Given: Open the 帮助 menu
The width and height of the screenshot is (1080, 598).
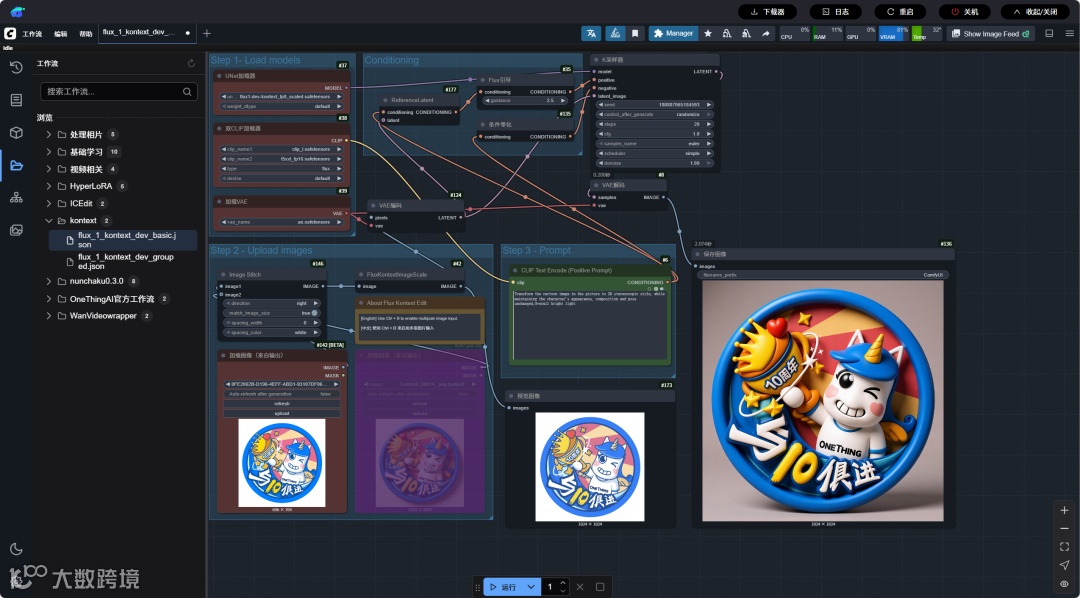Looking at the screenshot, I should point(85,34).
